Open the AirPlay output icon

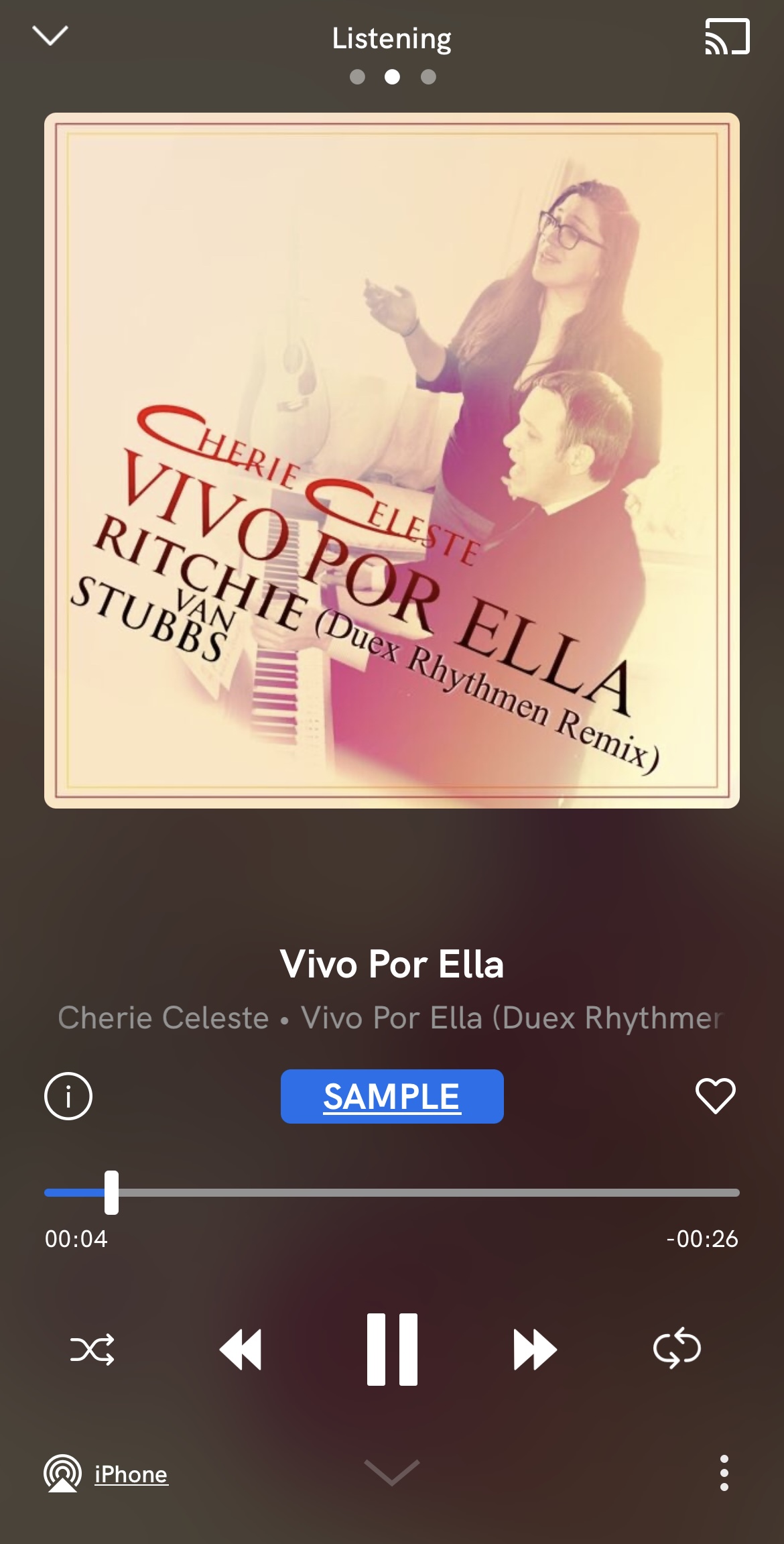coord(62,1473)
